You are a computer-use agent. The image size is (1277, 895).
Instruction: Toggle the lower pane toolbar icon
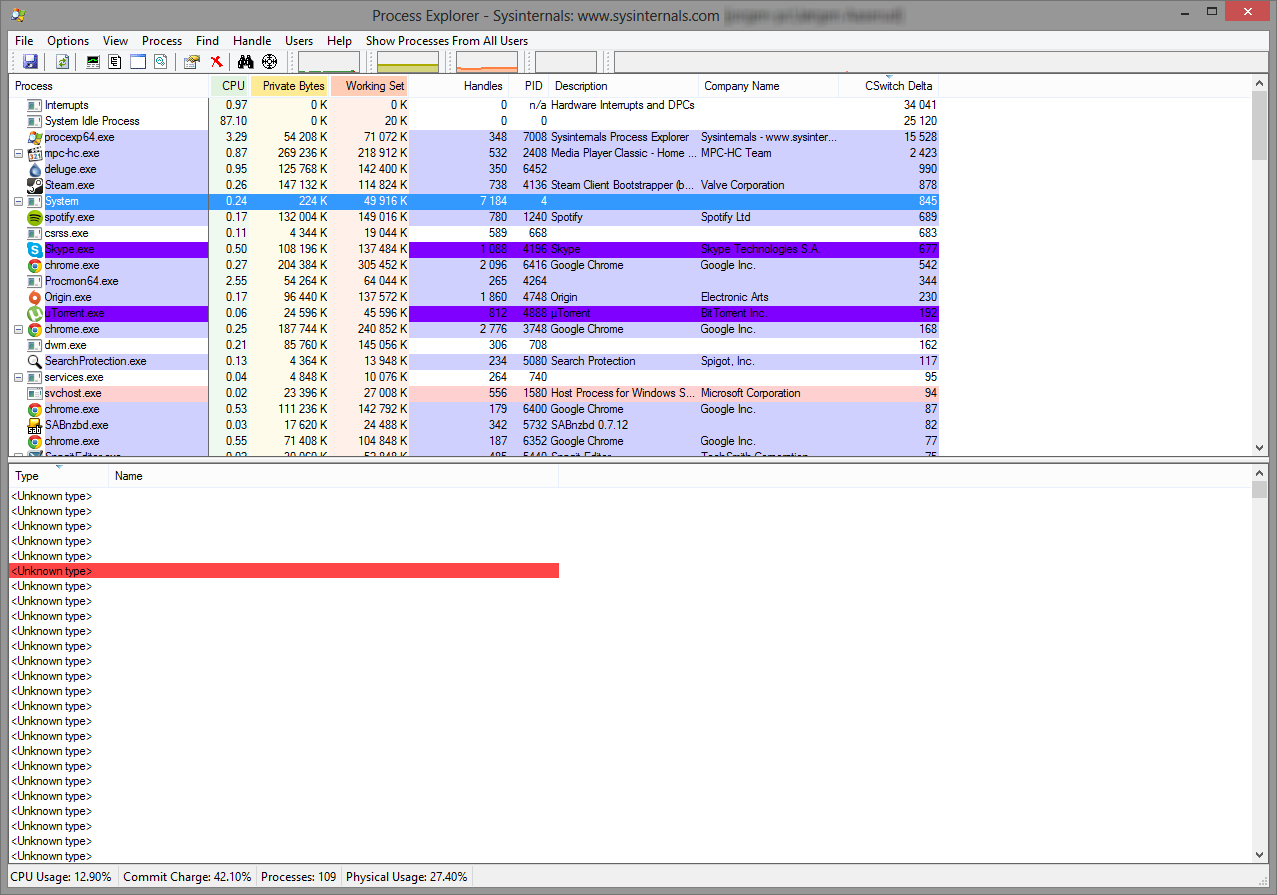point(138,62)
